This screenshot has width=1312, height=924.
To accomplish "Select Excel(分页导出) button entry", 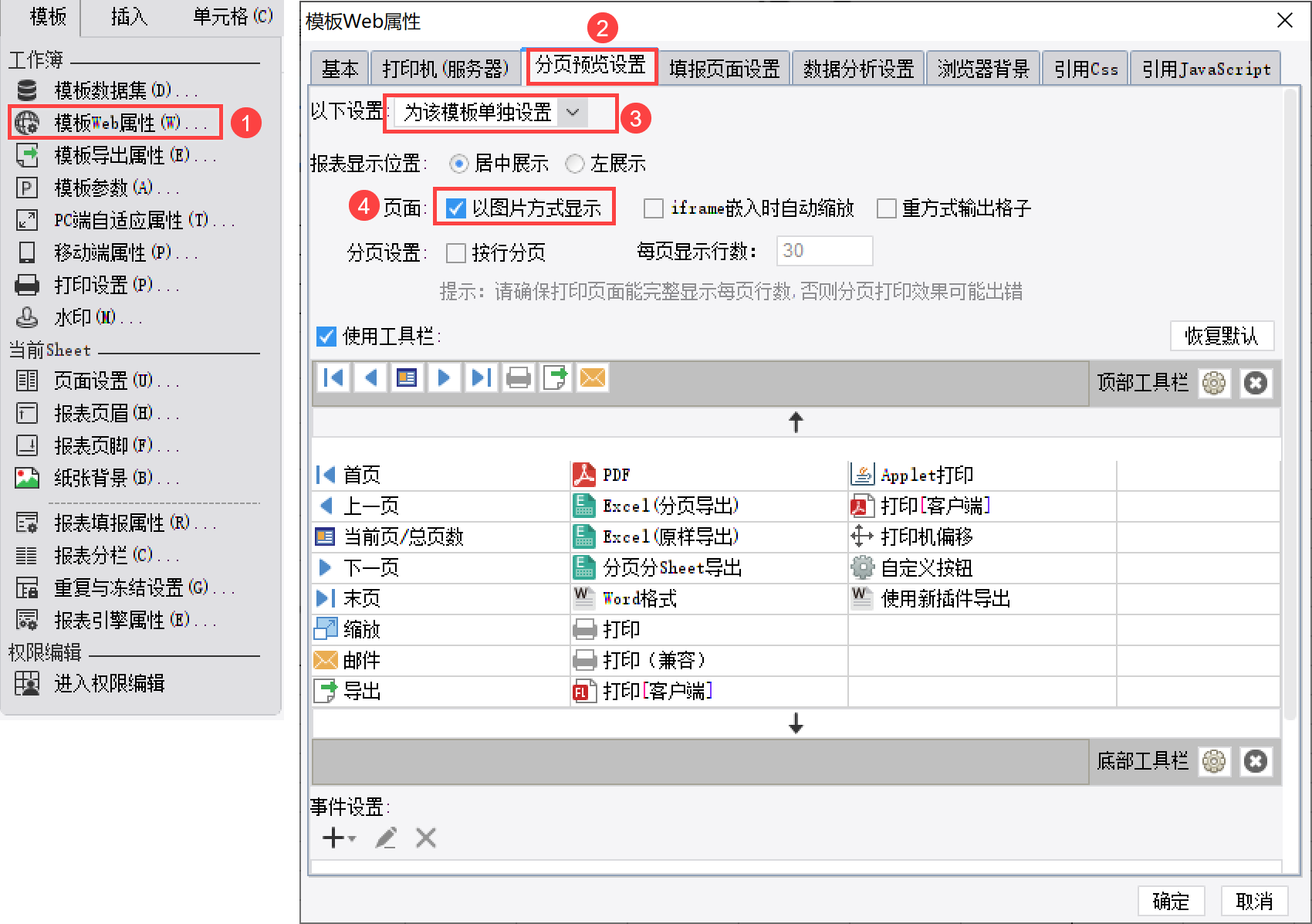I will coord(710,506).
